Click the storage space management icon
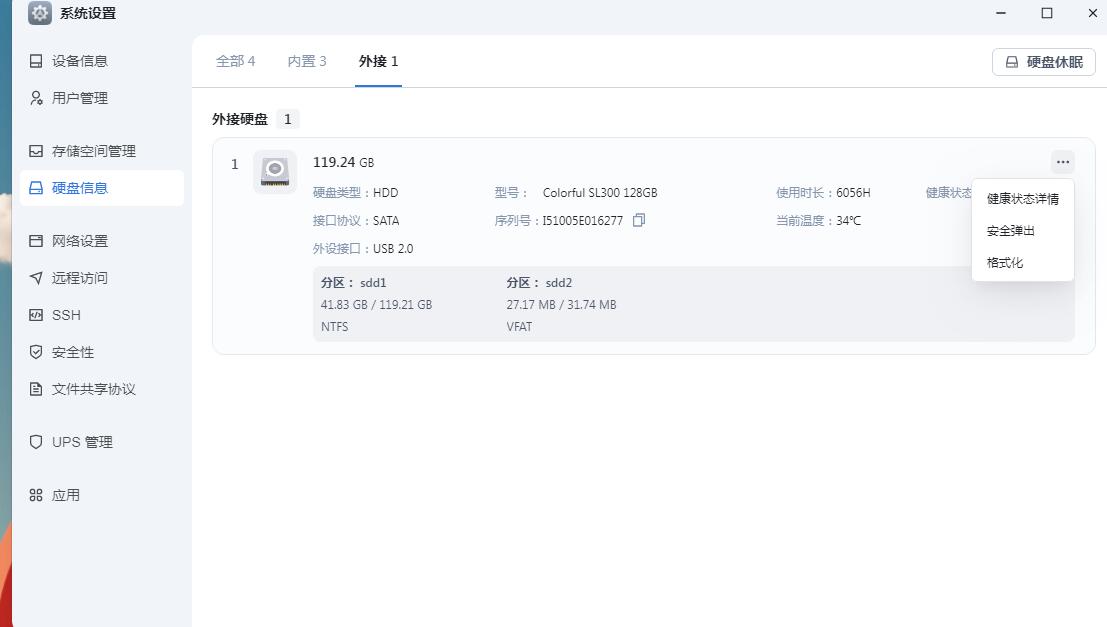This screenshot has width=1107, height=627. tap(36, 151)
